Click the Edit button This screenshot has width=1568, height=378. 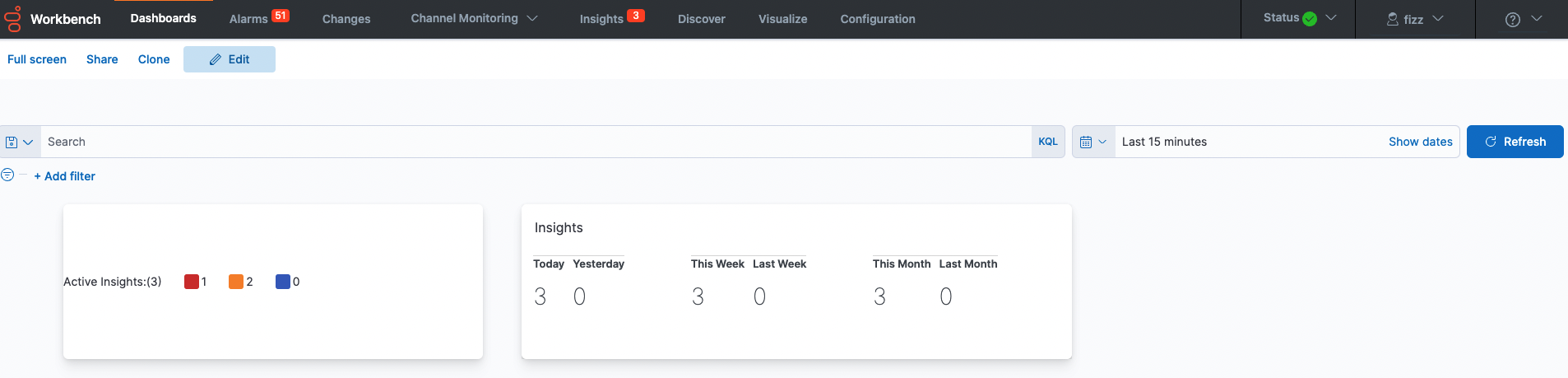[230, 59]
